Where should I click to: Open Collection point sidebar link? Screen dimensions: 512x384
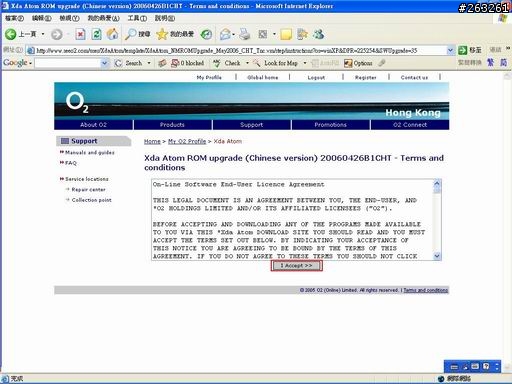point(91,200)
